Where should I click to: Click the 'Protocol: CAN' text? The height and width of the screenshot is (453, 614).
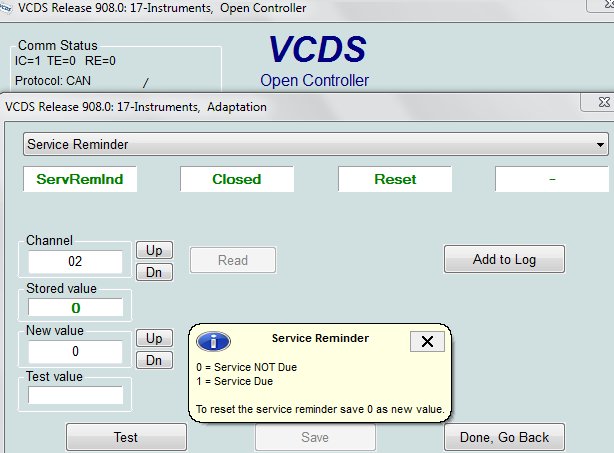coord(53,81)
